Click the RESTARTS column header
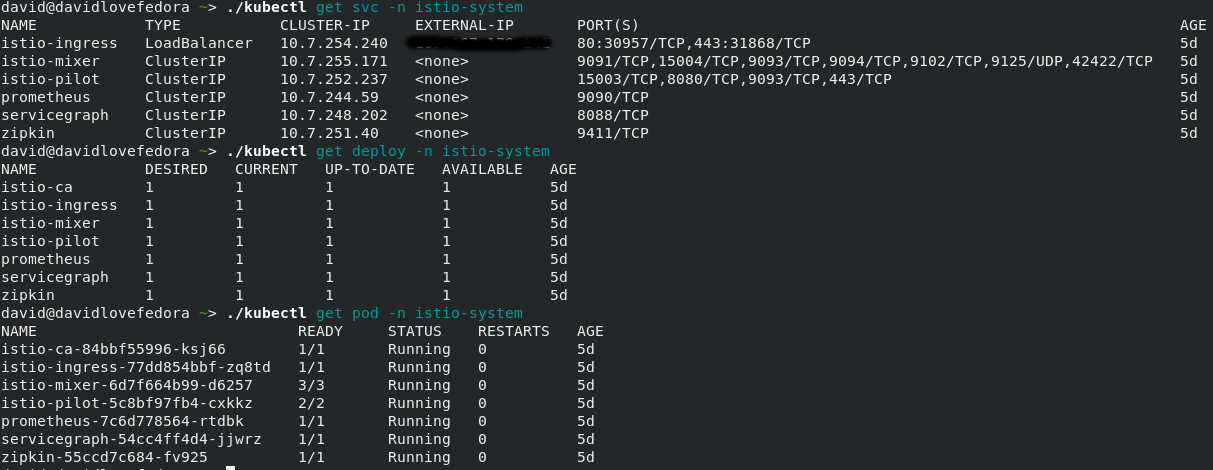The width and height of the screenshot is (1213, 470). pyautogui.click(x=514, y=331)
